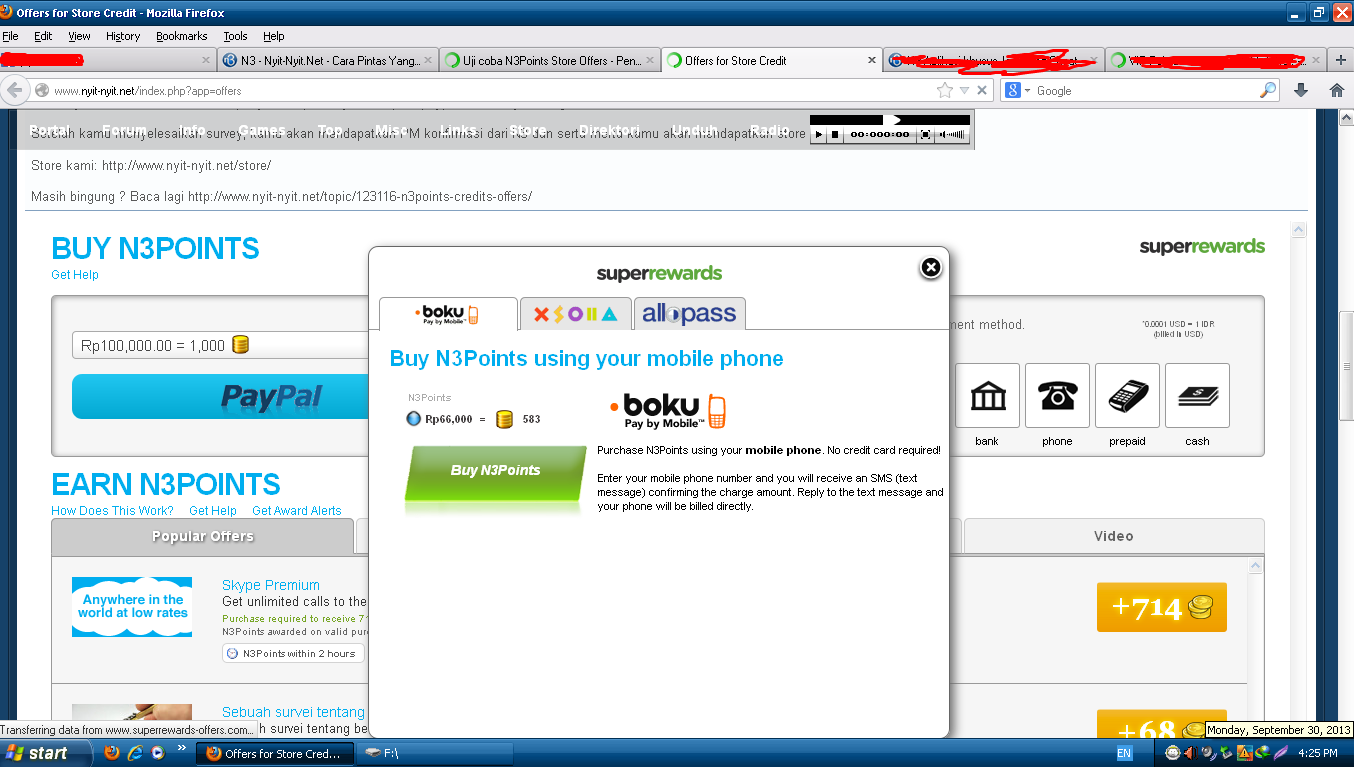Image resolution: width=1354 pixels, height=767 pixels.
Task: Expand the quick launch overflow chevron
Action: [x=182, y=747]
